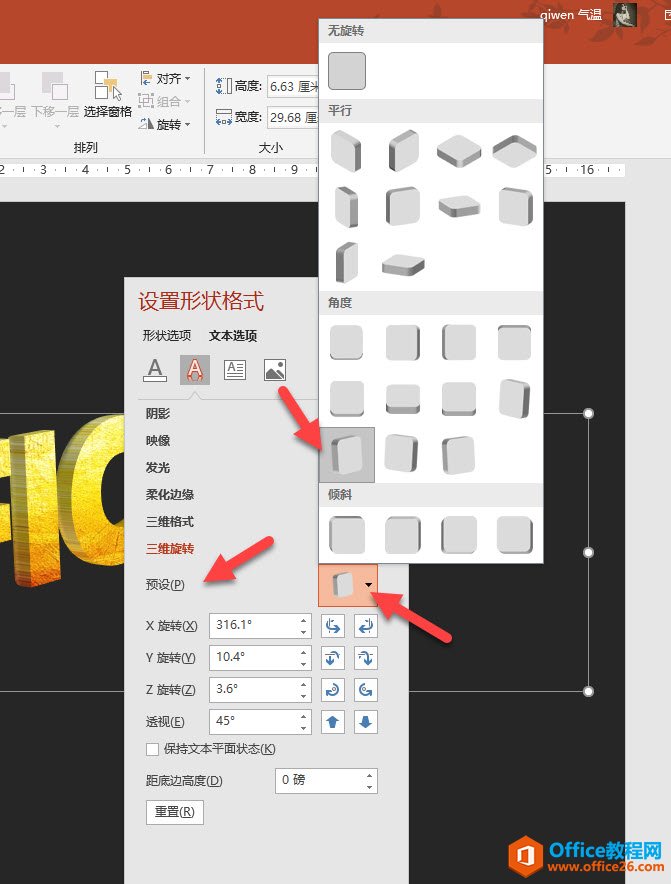Select the text effects icon
The image size is (671, 884).
point(195,370)
